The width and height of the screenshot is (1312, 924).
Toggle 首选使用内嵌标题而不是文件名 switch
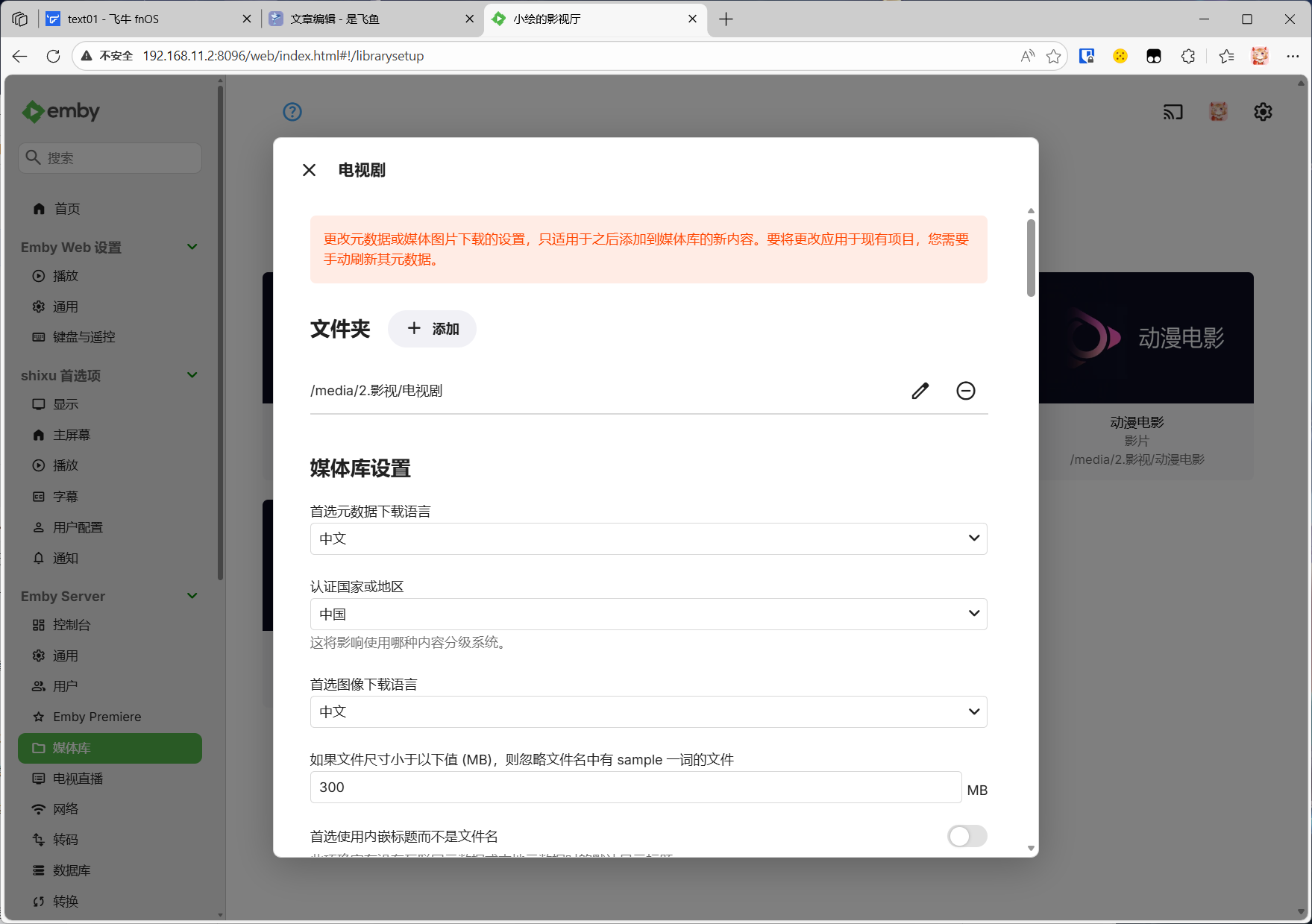click(967, 836)
